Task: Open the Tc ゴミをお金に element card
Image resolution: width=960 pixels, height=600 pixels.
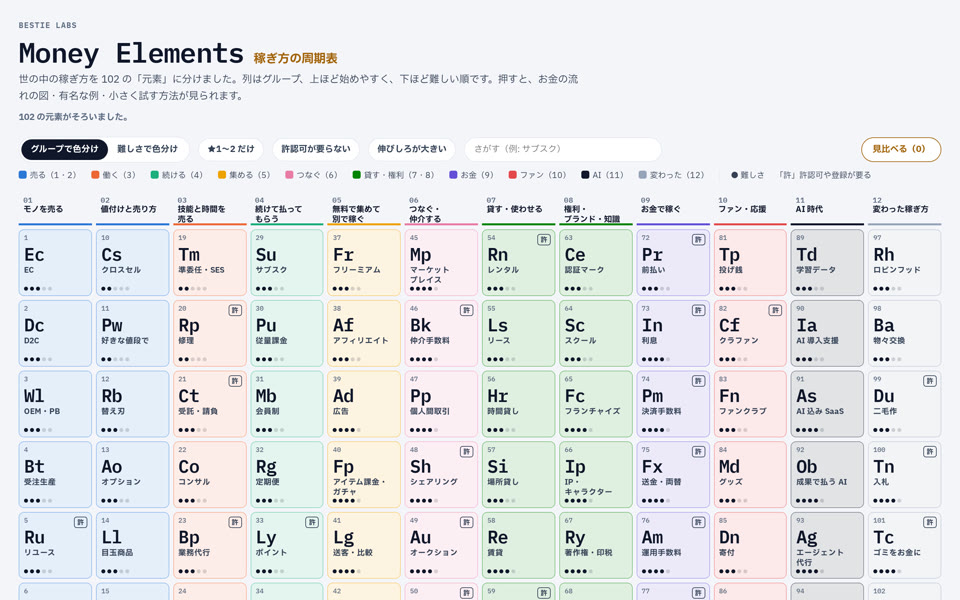Action: click(904, 546)
